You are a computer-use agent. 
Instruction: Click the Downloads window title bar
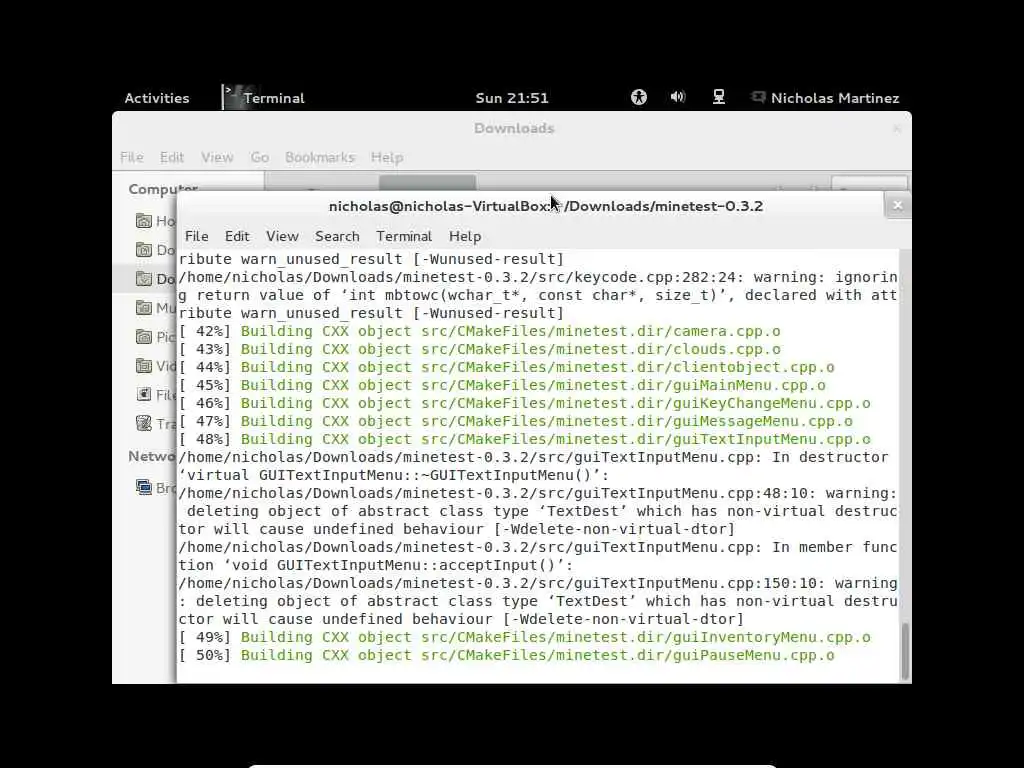coord(514,129)
